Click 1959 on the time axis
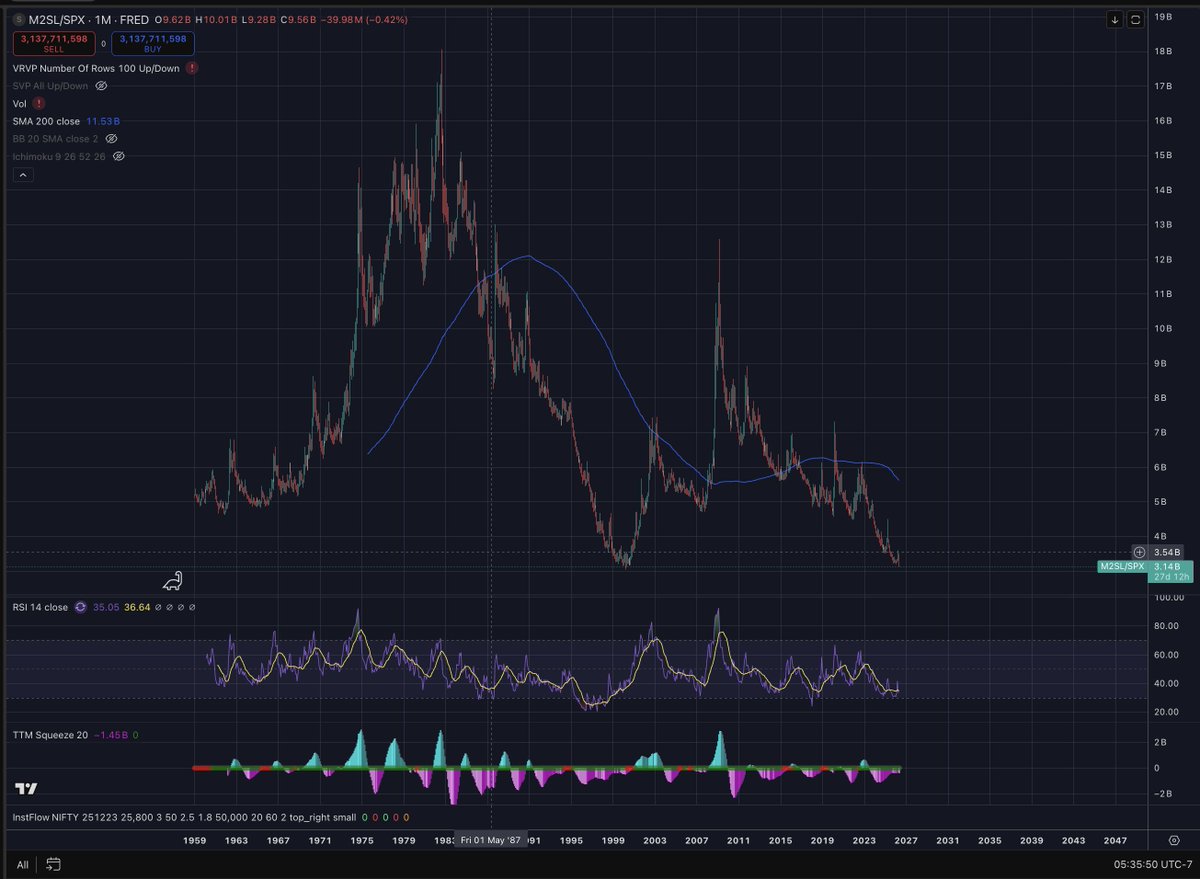The height and width of the screenshot is (879, 1200). pyautogui.click(x=193, y=842)
